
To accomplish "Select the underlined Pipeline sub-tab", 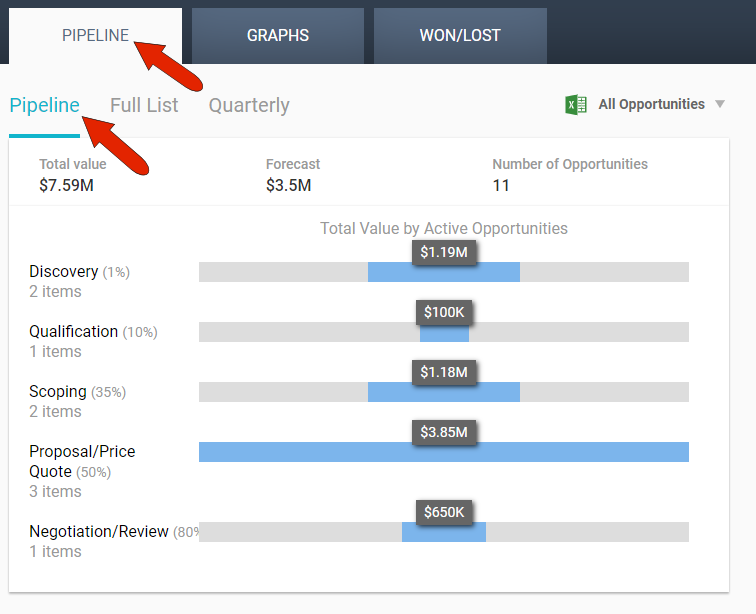I will (44, 105).
